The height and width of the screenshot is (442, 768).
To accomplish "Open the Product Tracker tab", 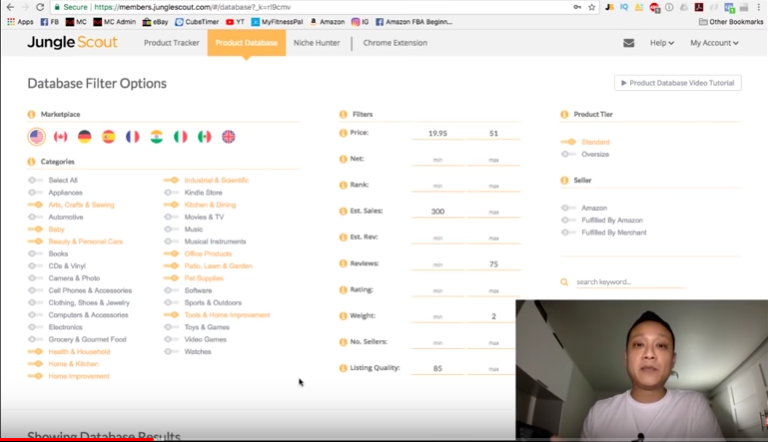I will click(171, 43).
